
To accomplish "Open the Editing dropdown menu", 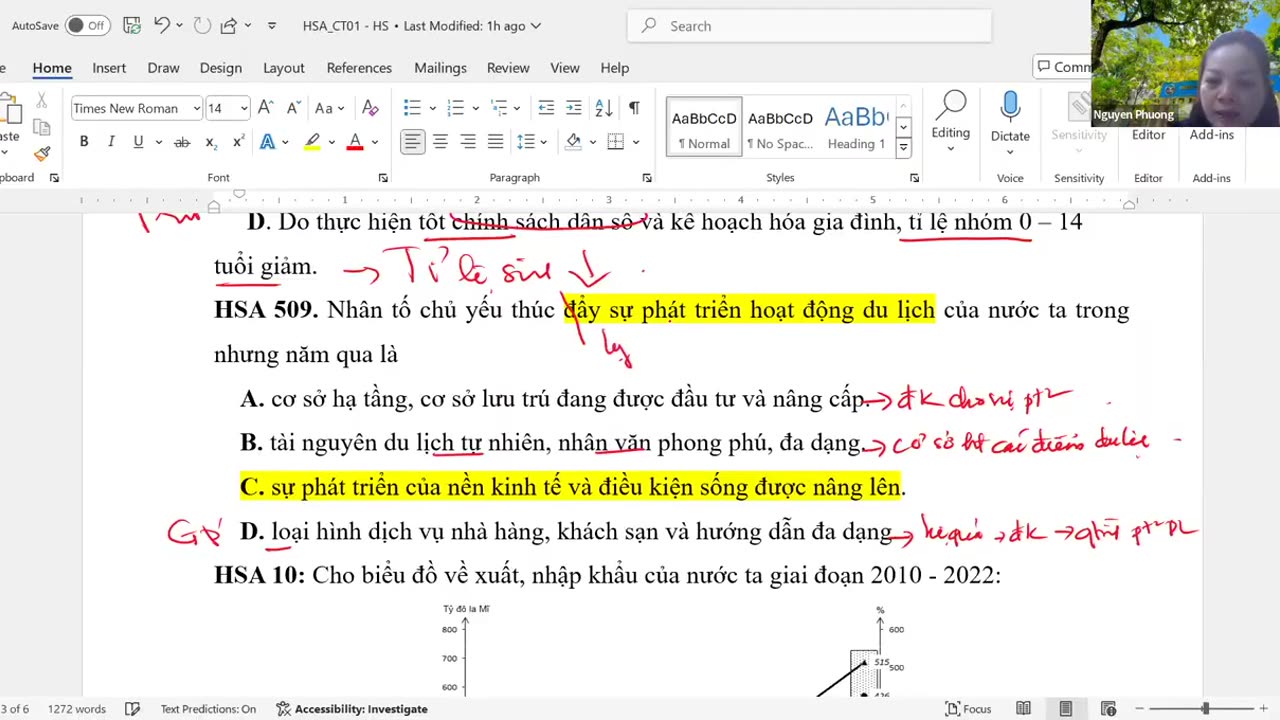I will coord(950,120).
